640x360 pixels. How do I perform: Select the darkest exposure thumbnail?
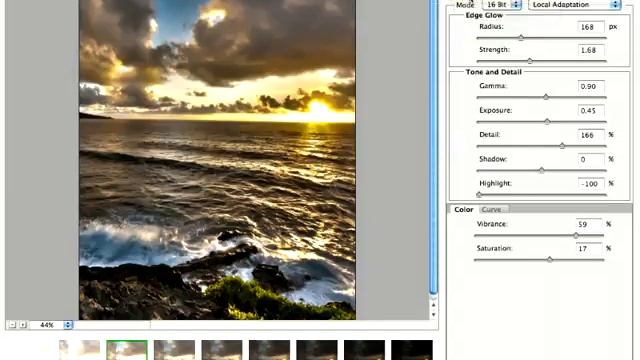(x=412, y=350)
